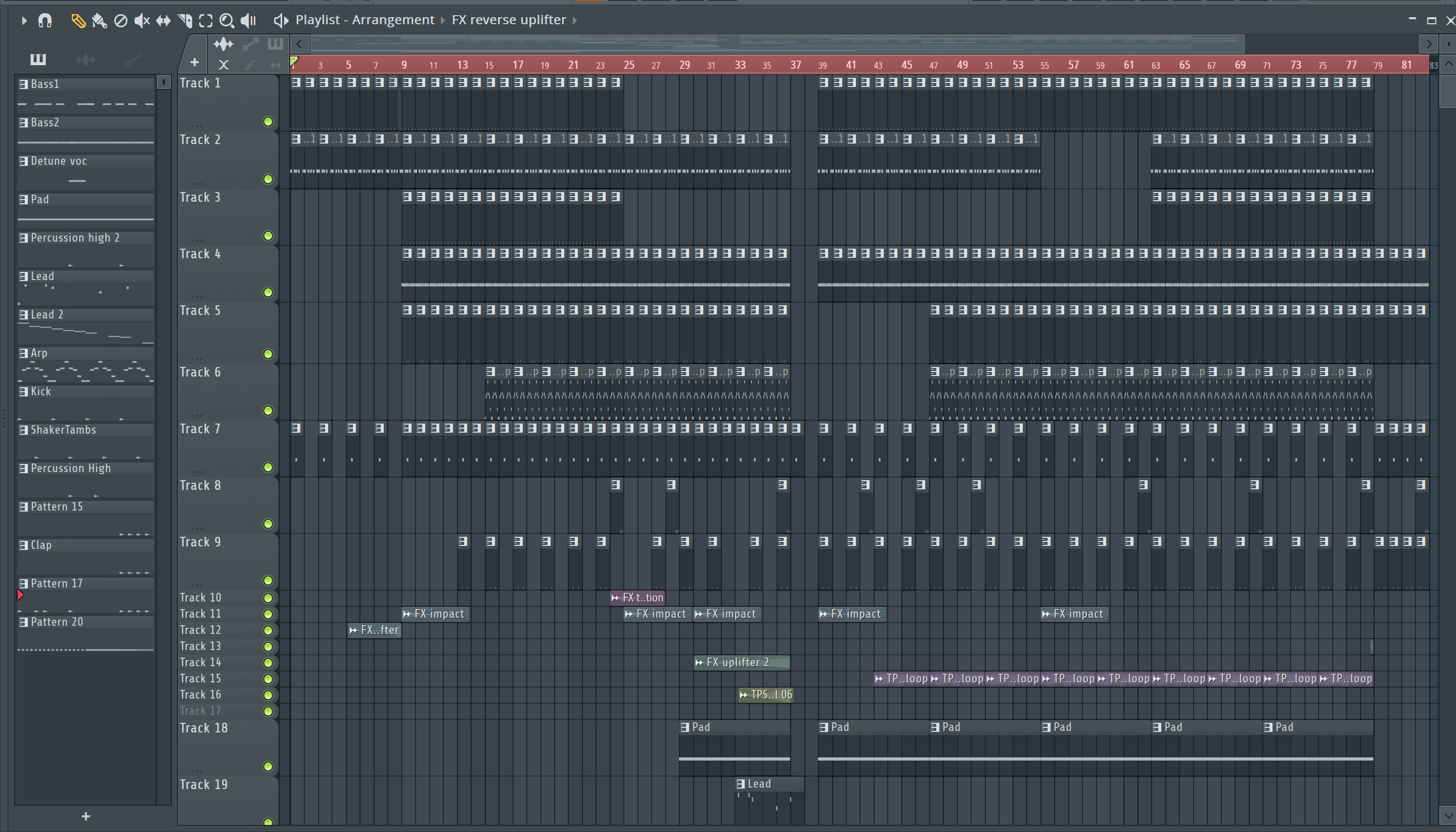This screenshot has width=1456, height=832.
Task: Select the FX uplifter 2 clip
Action: tap(742, 662)
